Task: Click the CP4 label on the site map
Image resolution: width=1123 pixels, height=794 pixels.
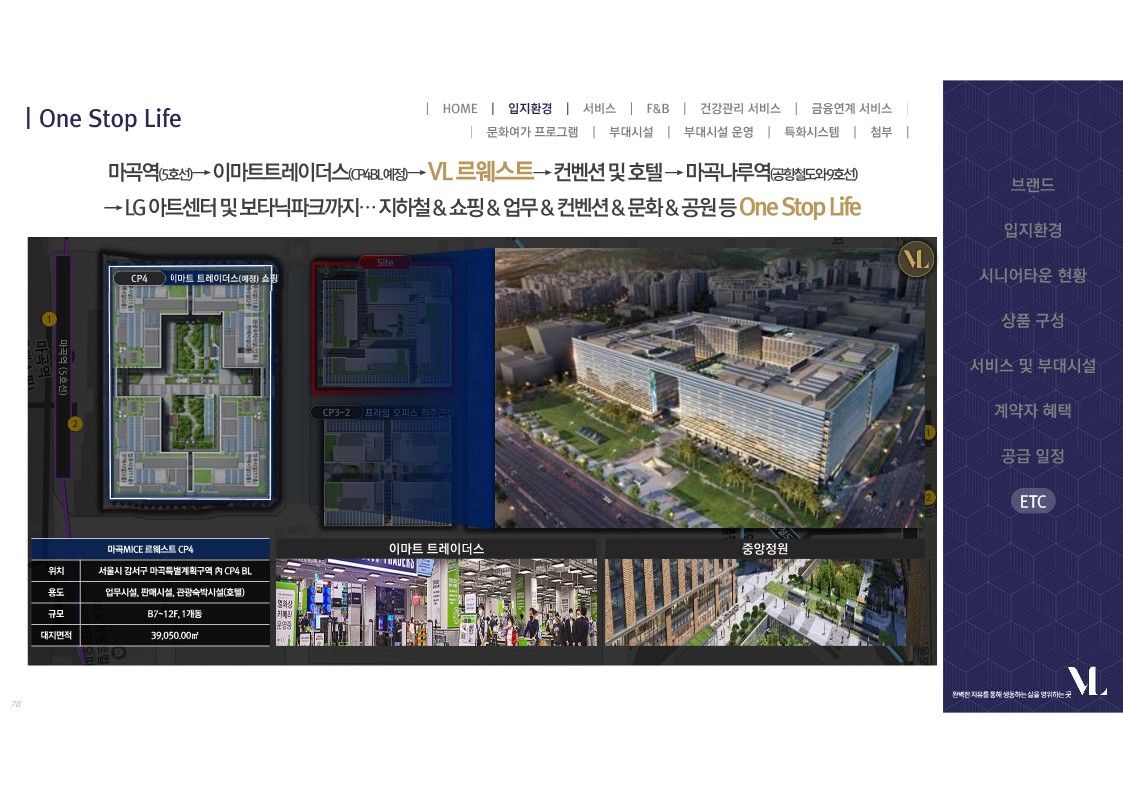Action: point(139,278)
